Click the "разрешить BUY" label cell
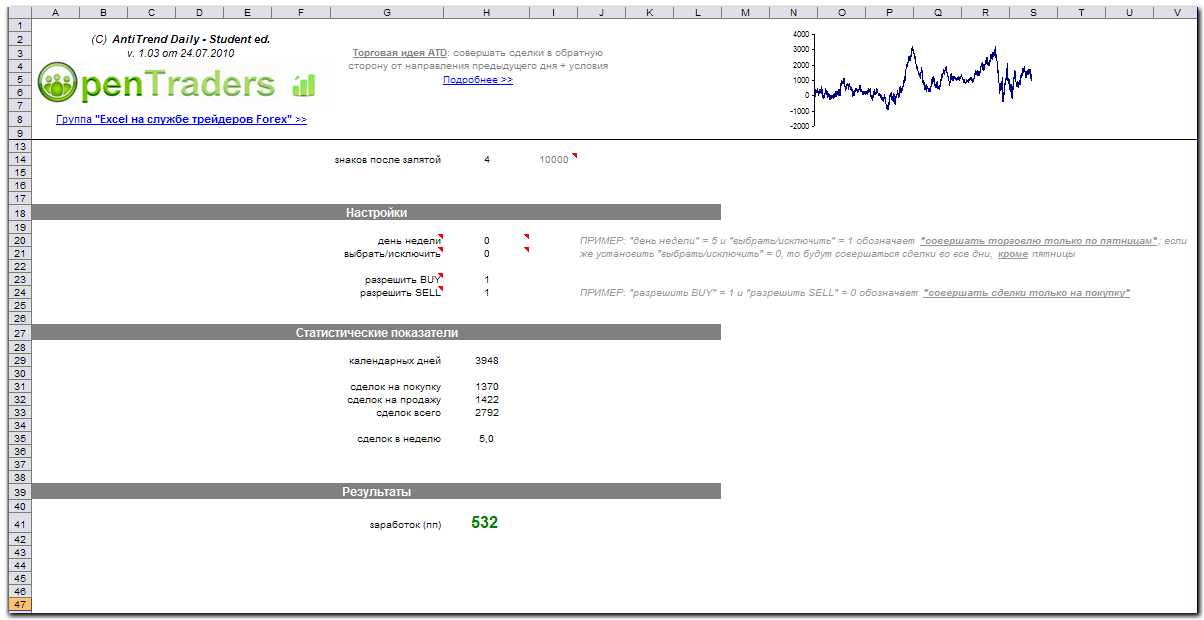 tap(402, 280)
